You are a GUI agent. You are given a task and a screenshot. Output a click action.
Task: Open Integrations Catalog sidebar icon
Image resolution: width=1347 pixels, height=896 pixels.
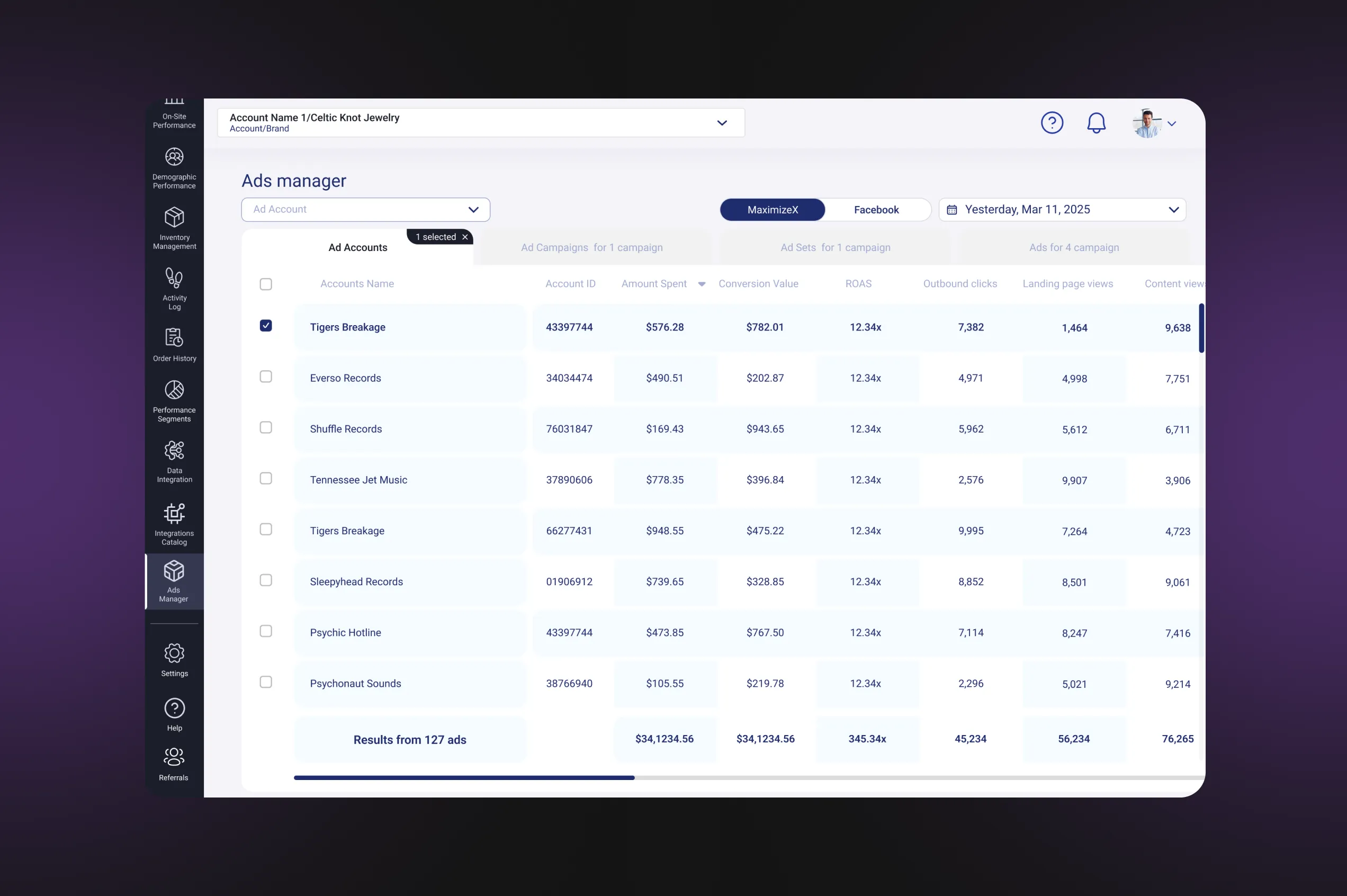pos(174,514)
